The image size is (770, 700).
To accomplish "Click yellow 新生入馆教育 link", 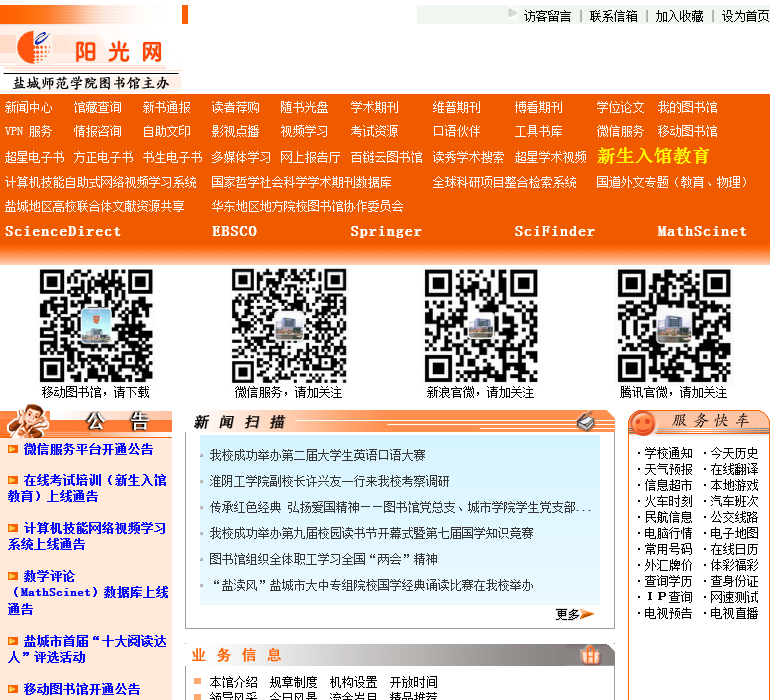I will (x=653, y=156).
